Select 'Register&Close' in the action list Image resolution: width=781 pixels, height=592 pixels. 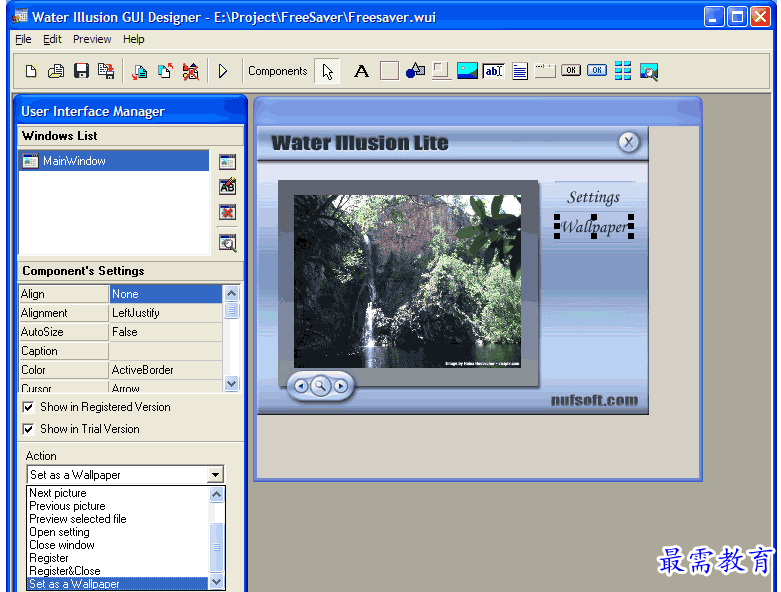(x=65, y=571)
